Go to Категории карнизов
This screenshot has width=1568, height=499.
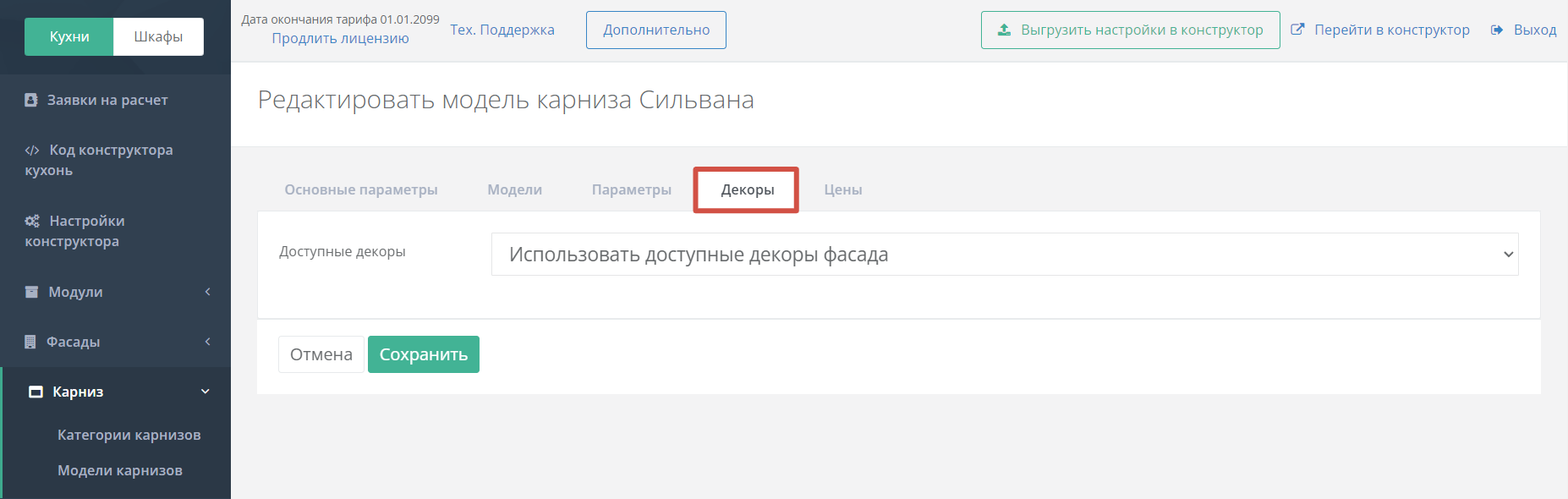pyautogui.click(x=129, y=435)
